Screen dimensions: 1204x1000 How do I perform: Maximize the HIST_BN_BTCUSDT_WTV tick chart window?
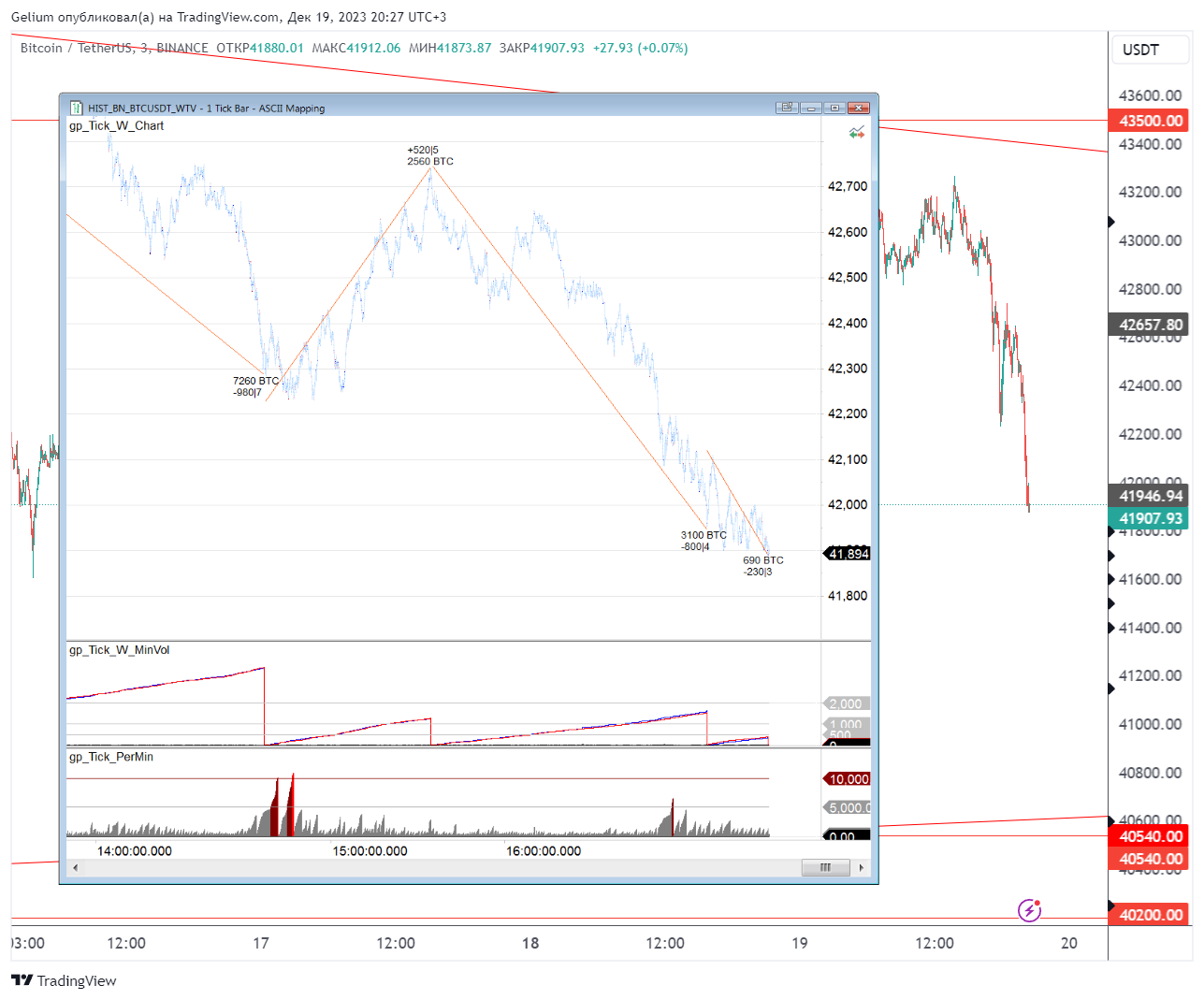tap(834, 108)
